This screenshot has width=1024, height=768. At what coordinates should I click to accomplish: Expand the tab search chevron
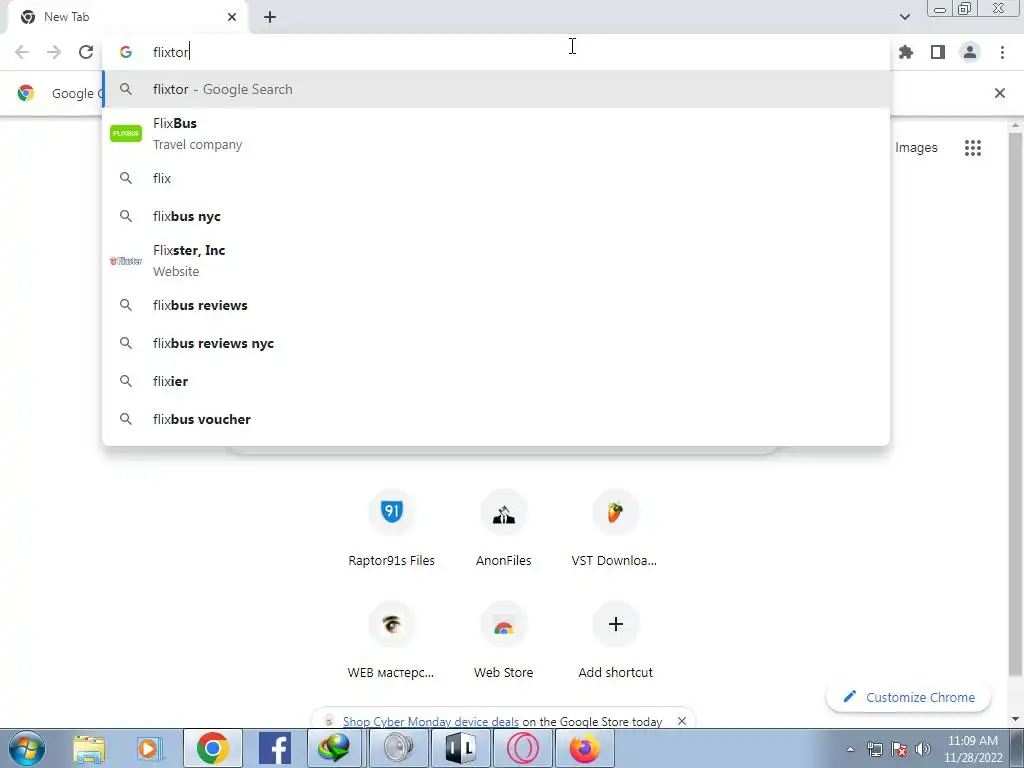(x=904, y=17)
